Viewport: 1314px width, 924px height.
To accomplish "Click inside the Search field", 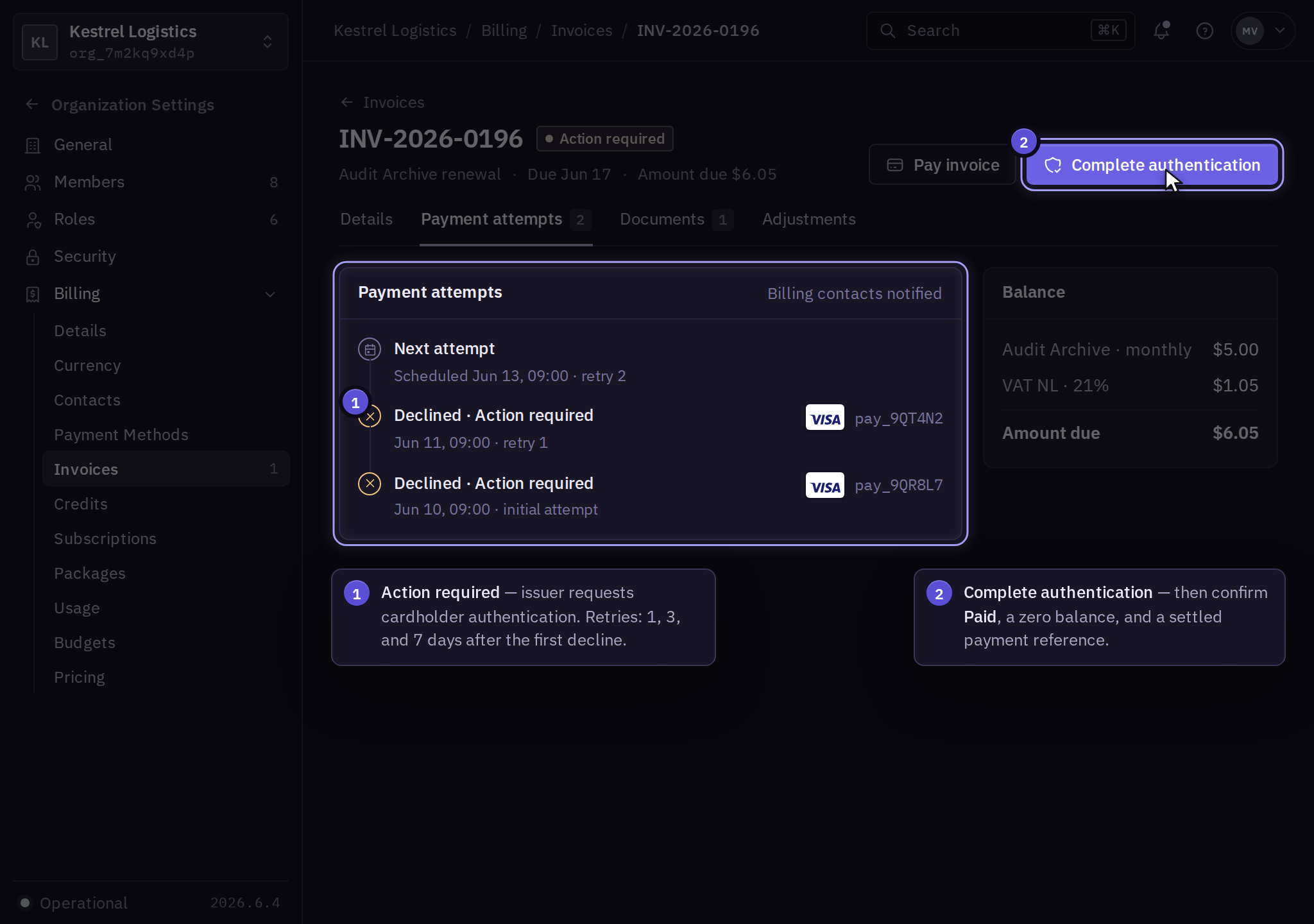I will pos(1001,30).
